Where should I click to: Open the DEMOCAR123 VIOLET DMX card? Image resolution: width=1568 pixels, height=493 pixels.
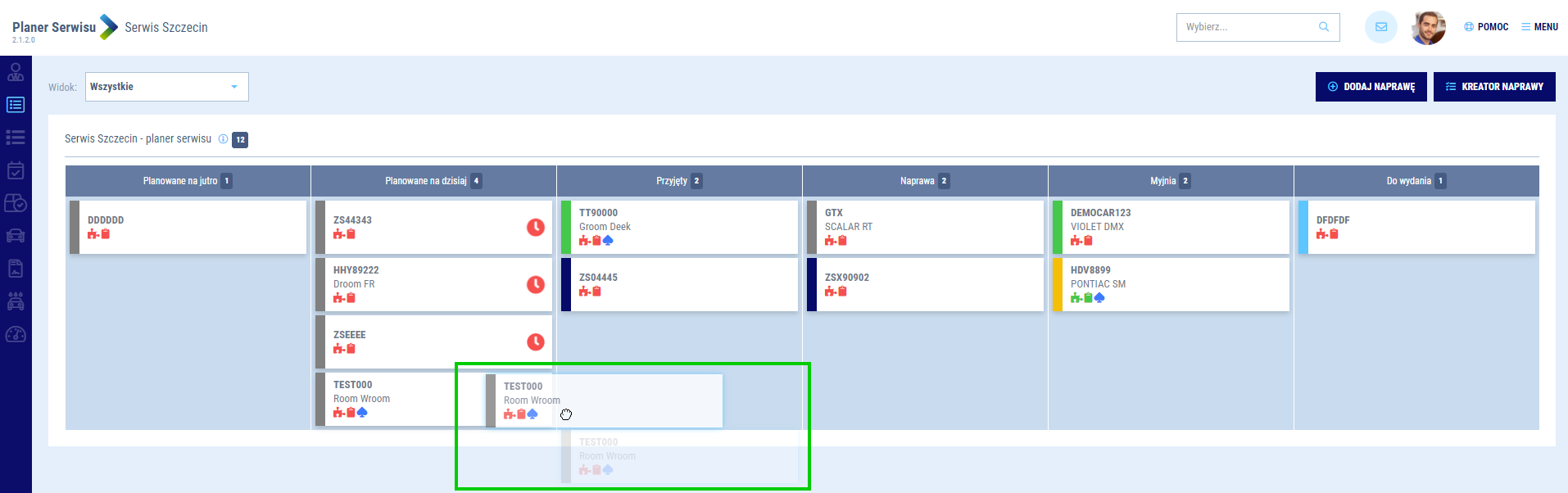tap(1170, 227)
